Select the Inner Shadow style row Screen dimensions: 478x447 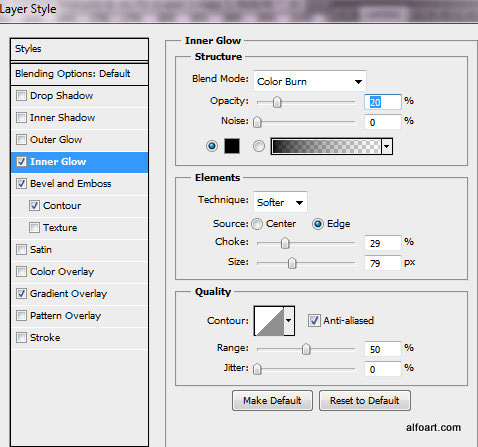[x=79, y=118]
